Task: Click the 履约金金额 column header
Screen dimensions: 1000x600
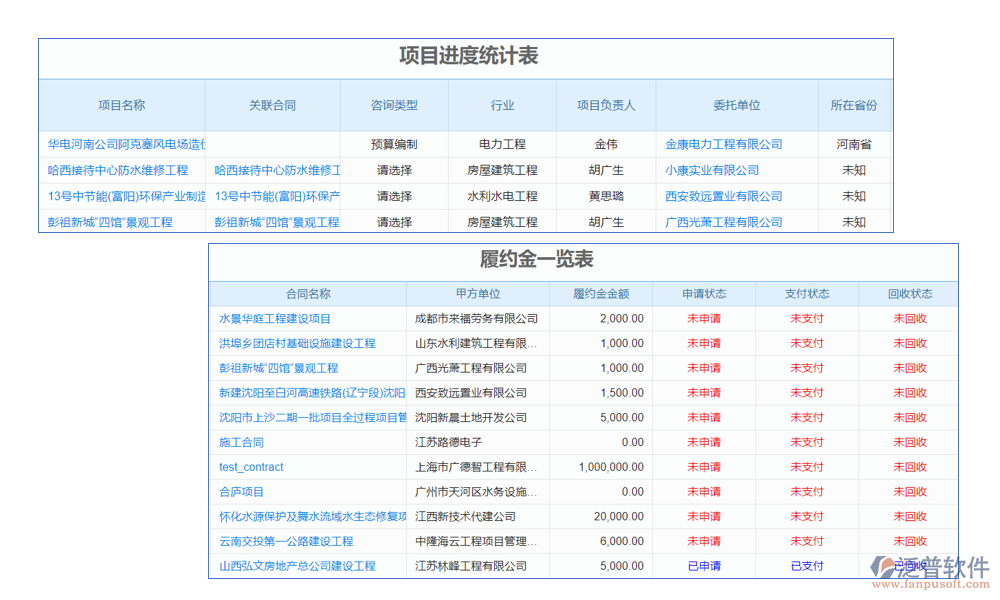Action: click(x=600, y=293)
